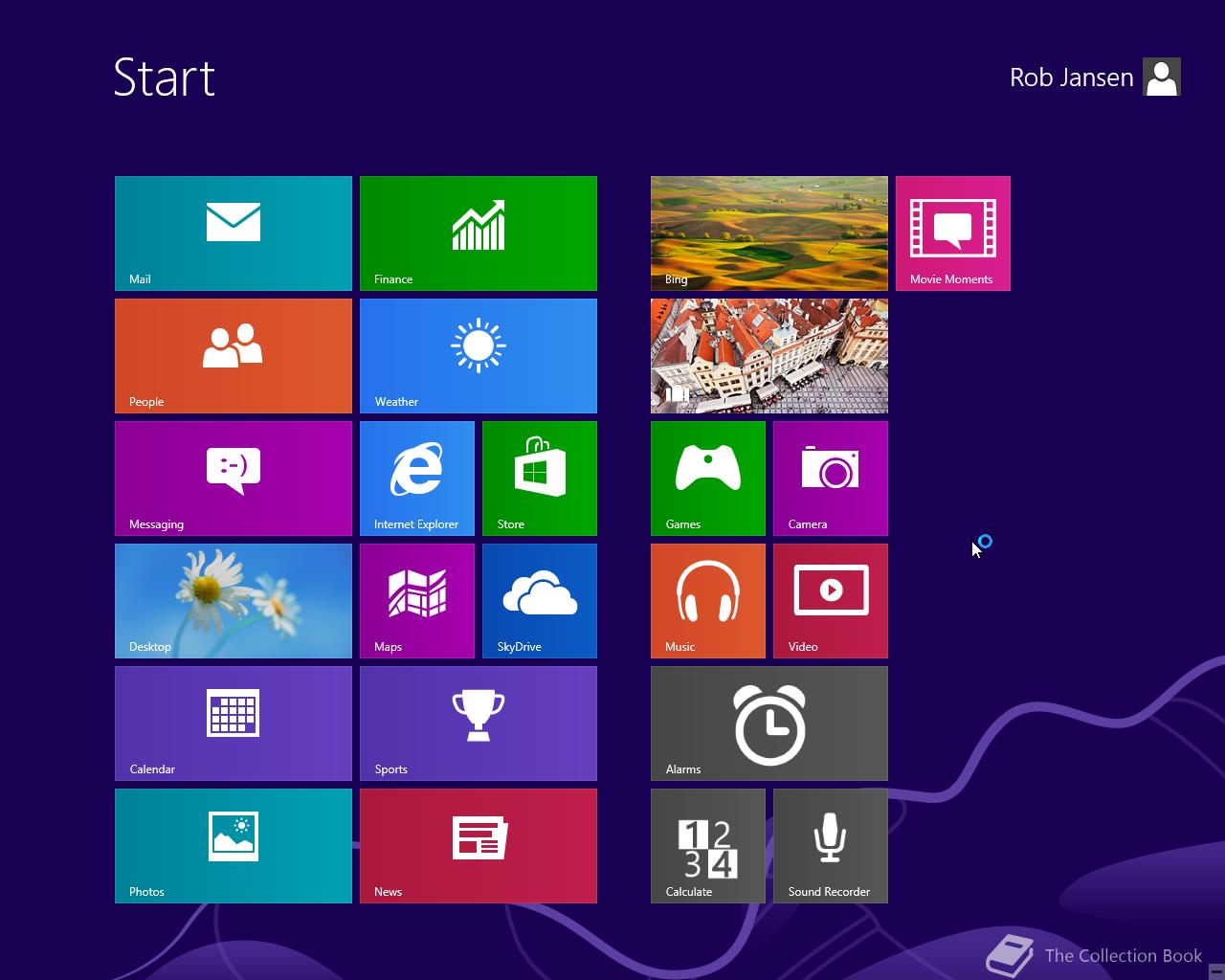Launch the Calculate tile
Image resolution: width=1225 pixels, height=980 pixels.
point(708,846)
